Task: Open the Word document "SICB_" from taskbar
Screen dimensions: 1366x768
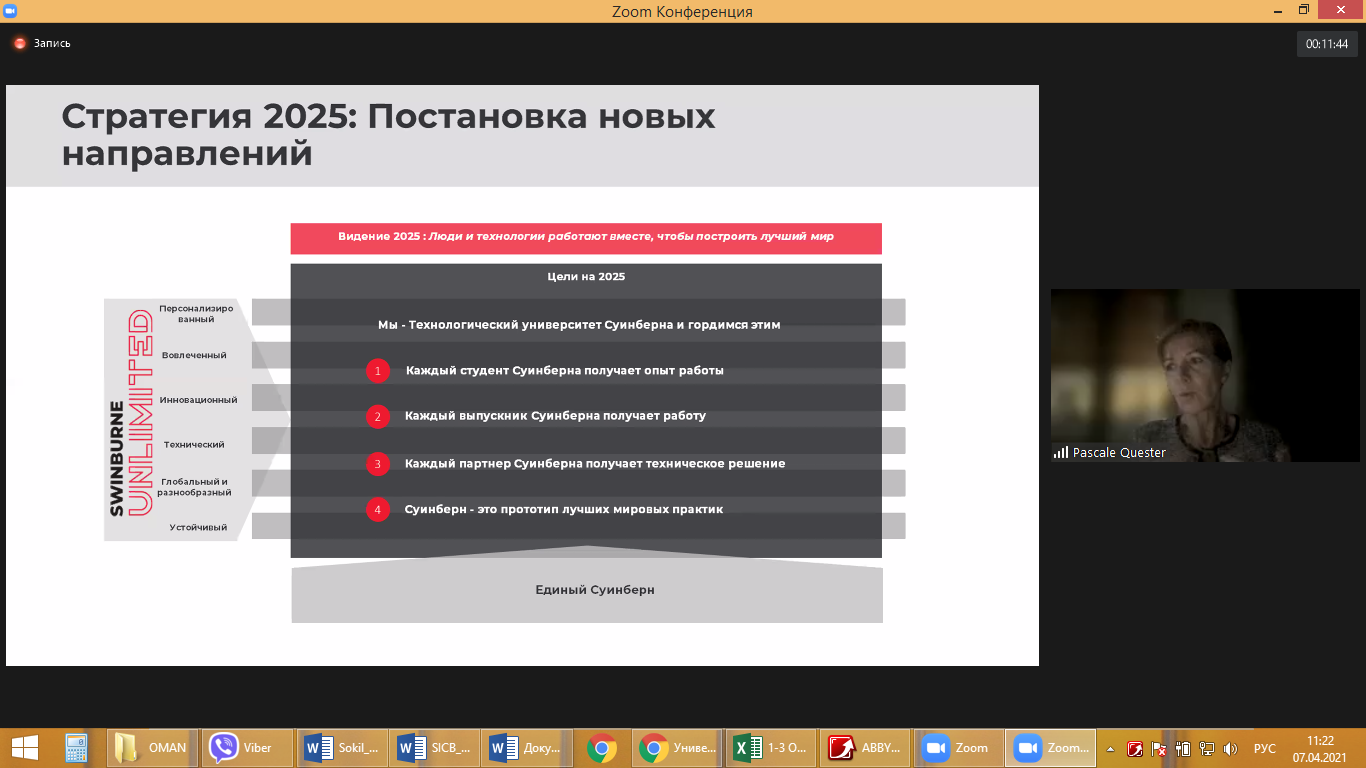Action: click(x=436, y=748)
